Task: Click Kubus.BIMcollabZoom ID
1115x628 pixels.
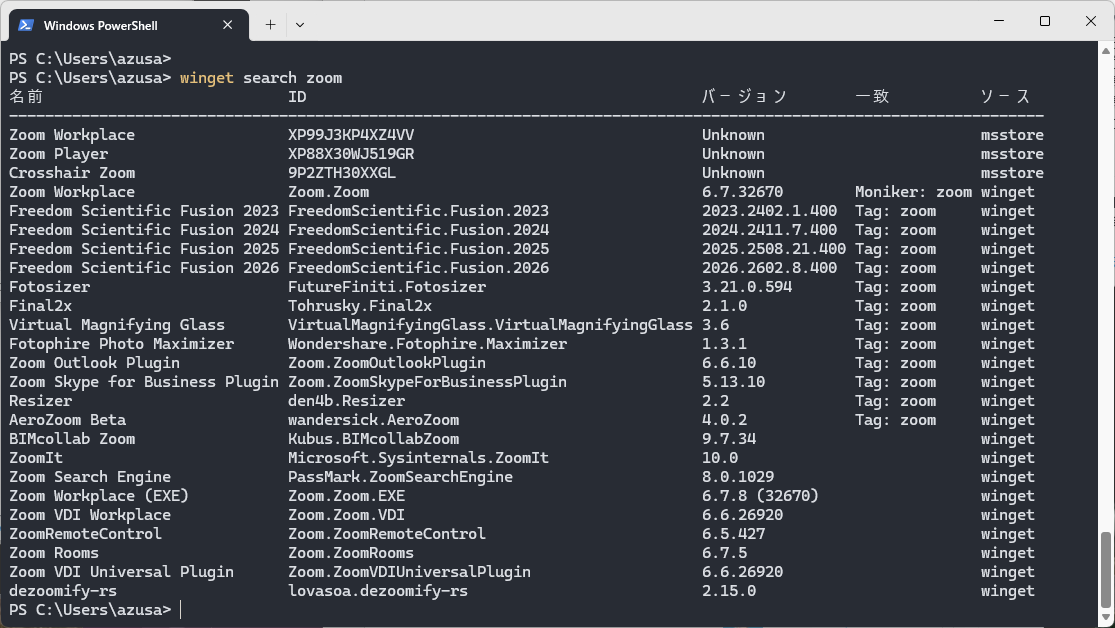Action: (x=373, y=440)
